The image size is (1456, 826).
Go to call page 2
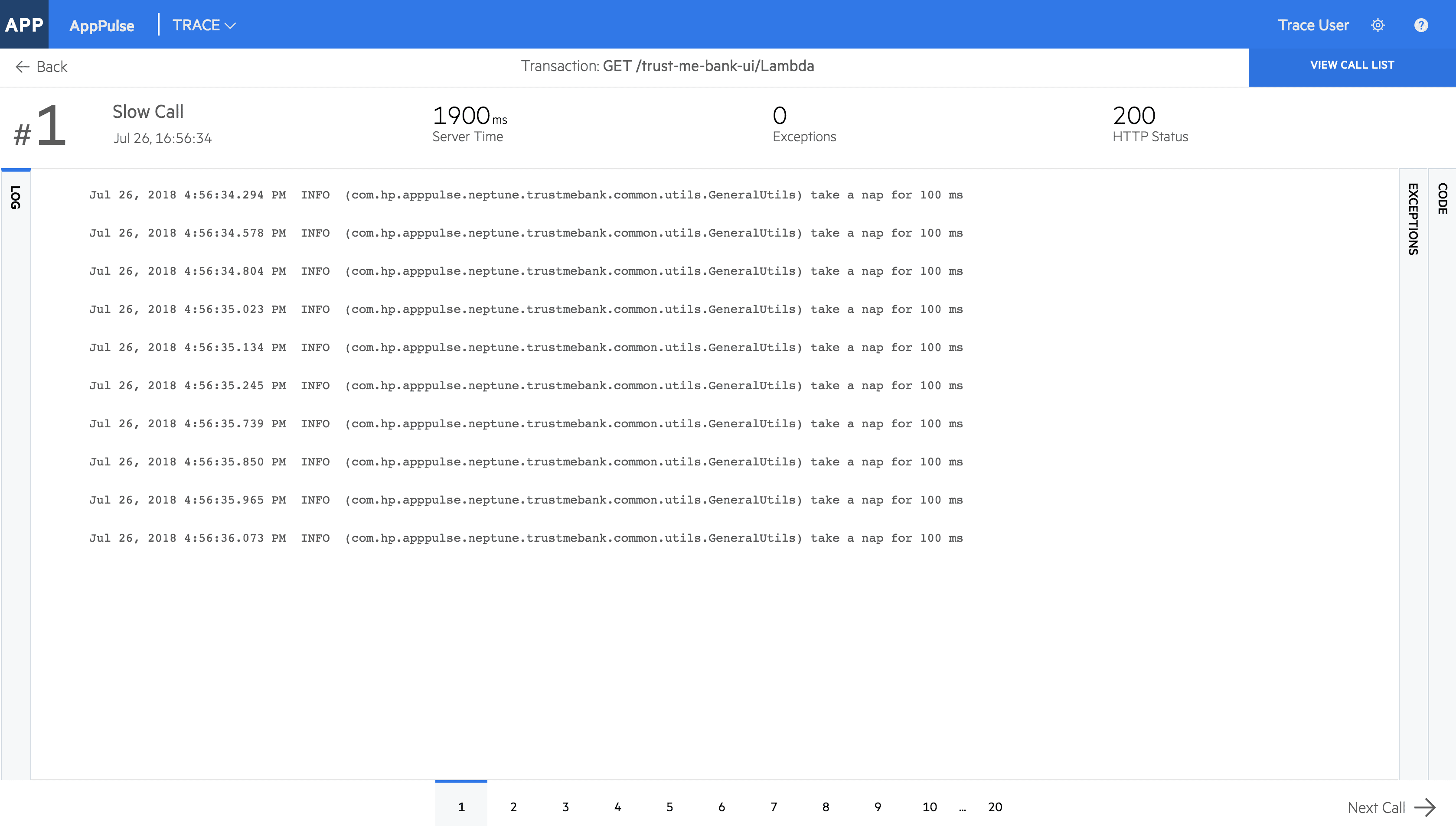pyautogui.click(x=513, y=806)
